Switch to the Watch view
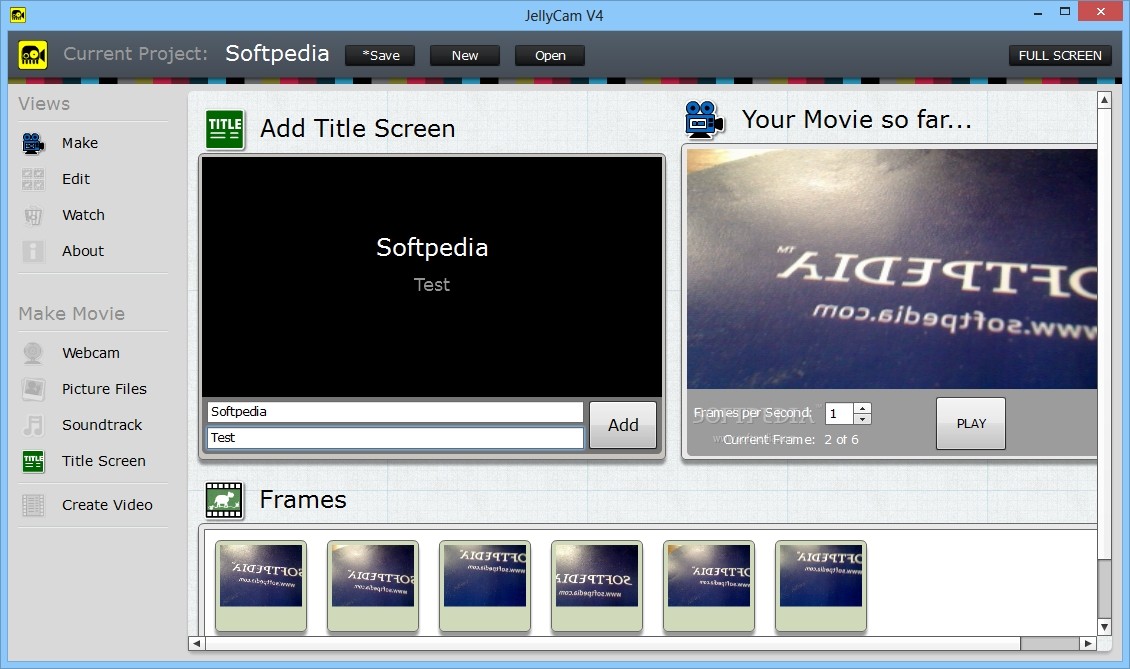Screen dimensions: 1130x669 (x=83, y=216)
